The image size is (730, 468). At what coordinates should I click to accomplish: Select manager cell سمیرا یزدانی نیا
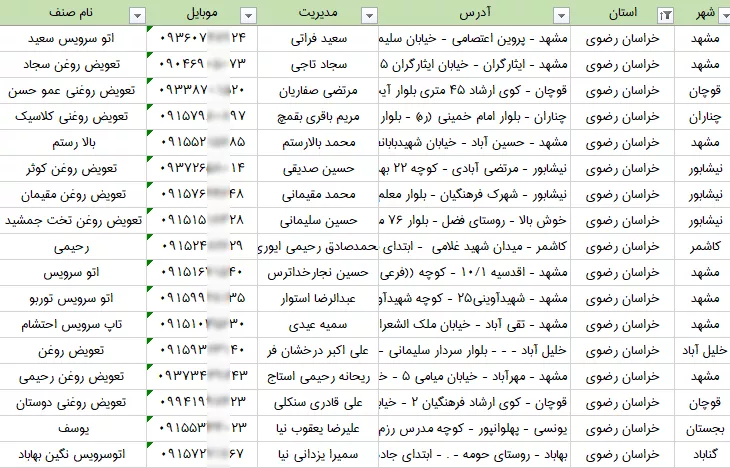coord(318,455)
